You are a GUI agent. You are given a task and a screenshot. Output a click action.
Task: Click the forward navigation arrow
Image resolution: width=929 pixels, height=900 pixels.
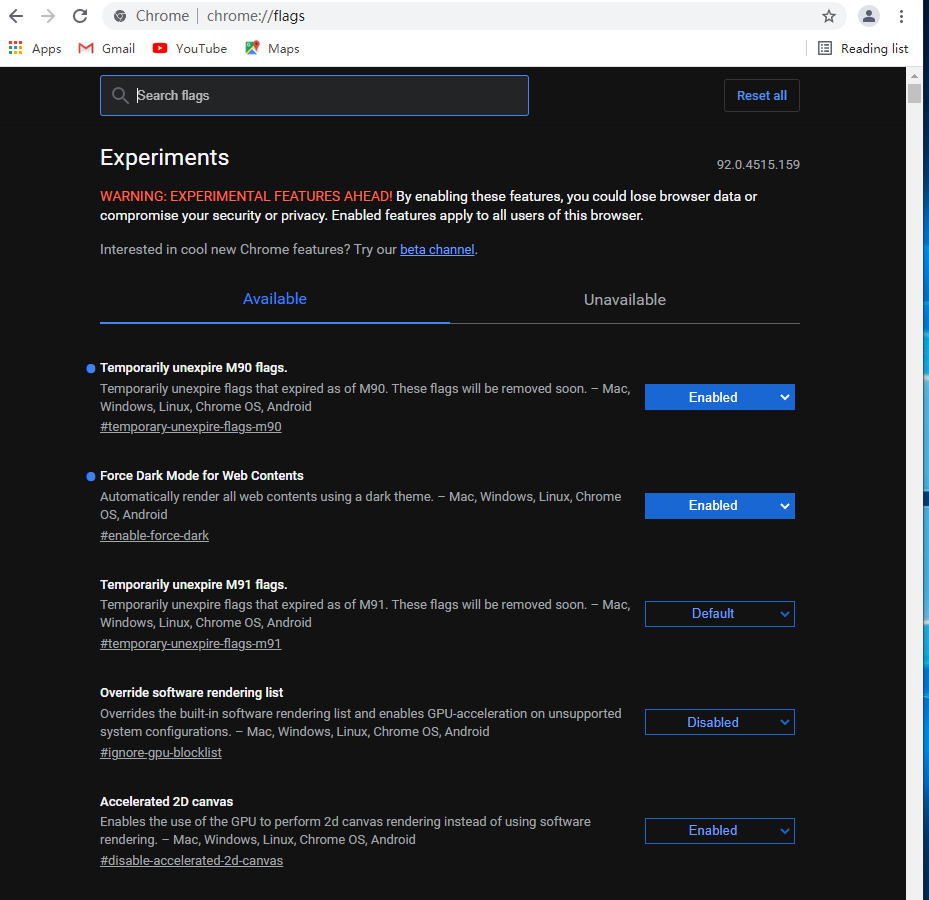coord(48,16)
